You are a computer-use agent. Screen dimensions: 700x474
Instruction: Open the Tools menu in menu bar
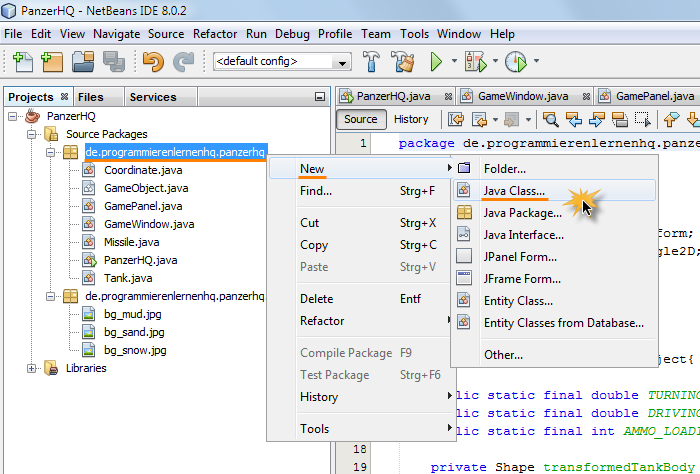(414, 34)
